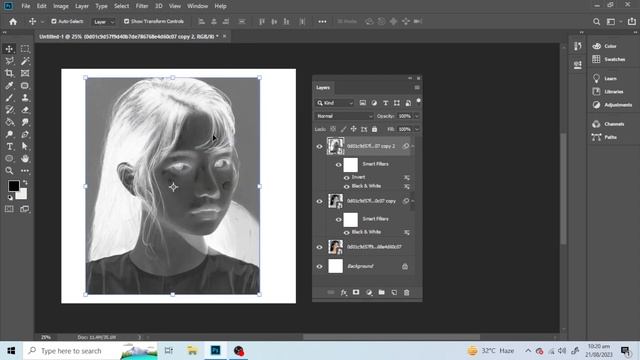
Task: Click the white background color swatch
Action: point(23,195)
